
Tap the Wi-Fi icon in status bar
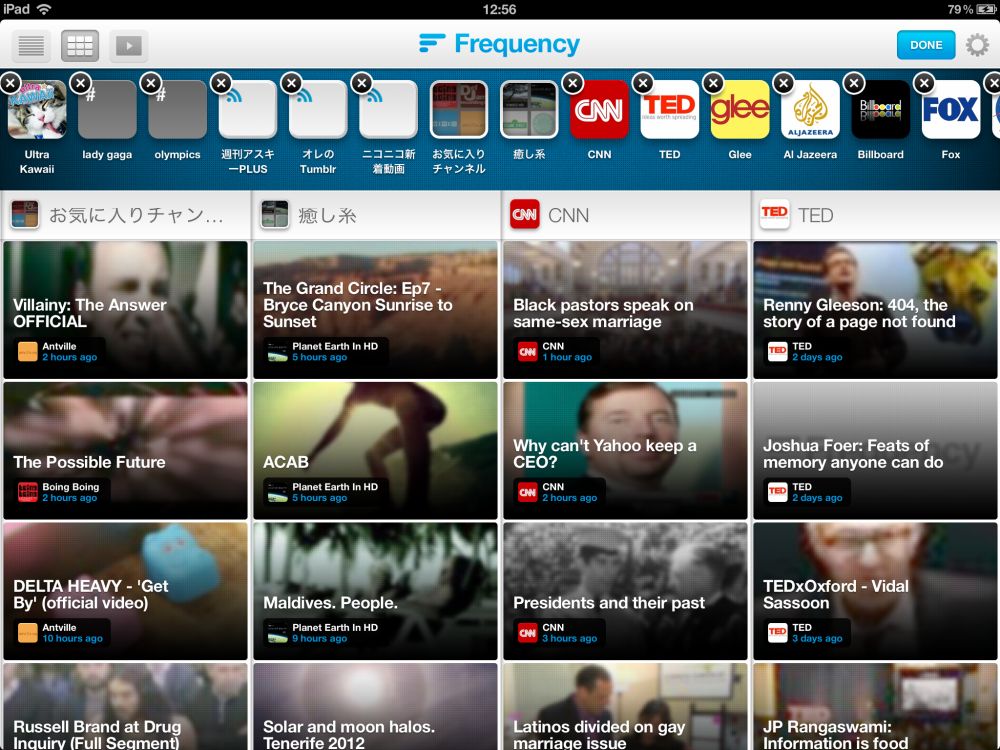(x=43, y=9)
